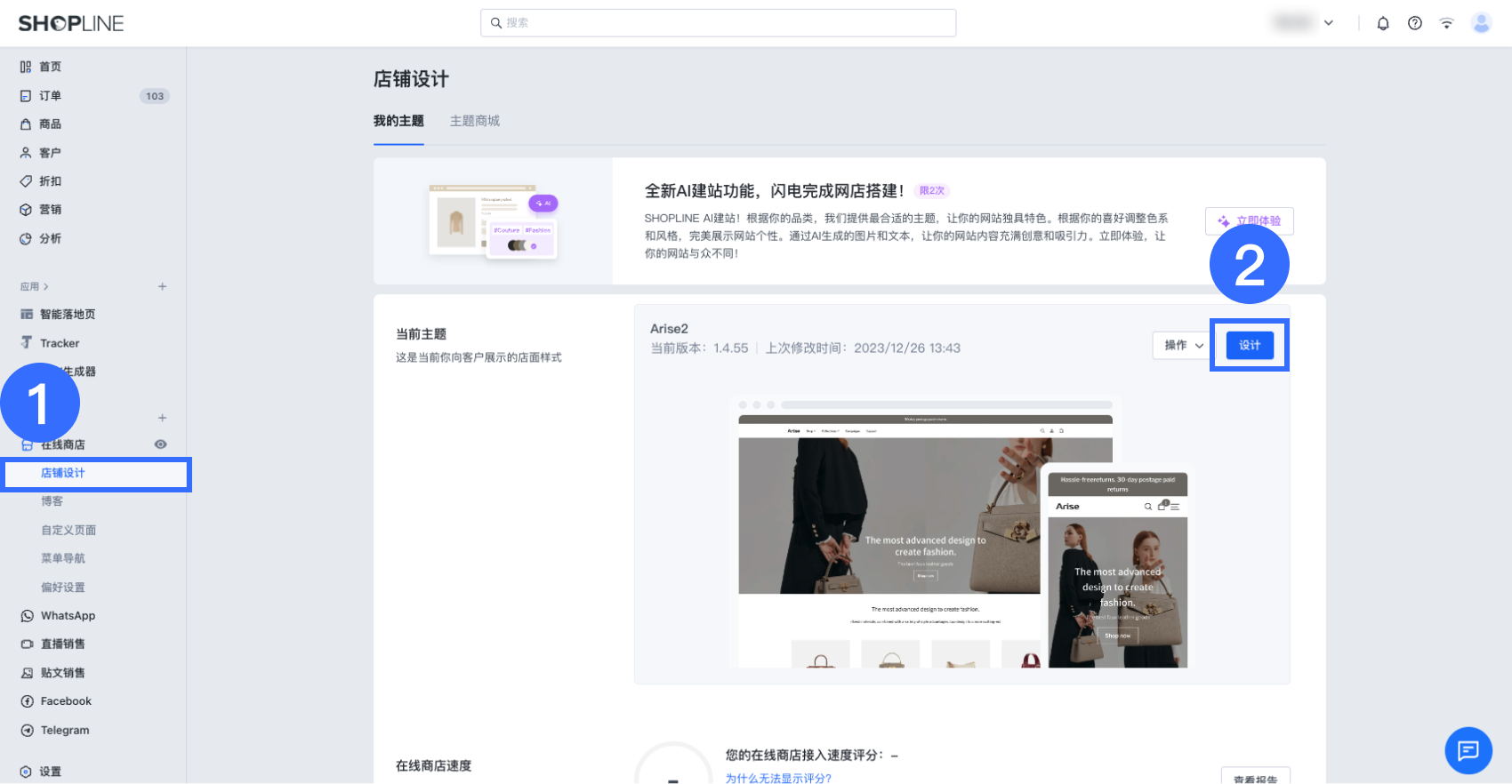
Task: Open the 操作 actions dropdown
Action: point(1181,345)
